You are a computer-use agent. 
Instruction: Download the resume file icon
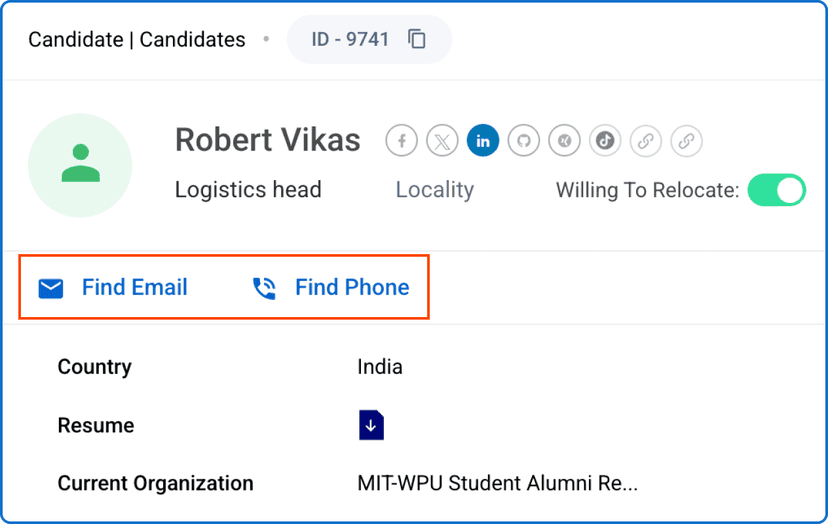pyautogui.click(x=371, y=425)
